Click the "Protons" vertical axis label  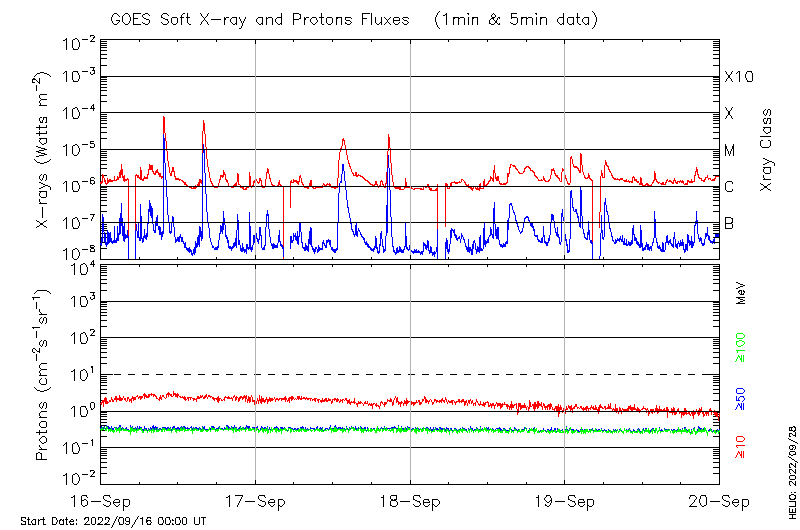click(43, 375)
